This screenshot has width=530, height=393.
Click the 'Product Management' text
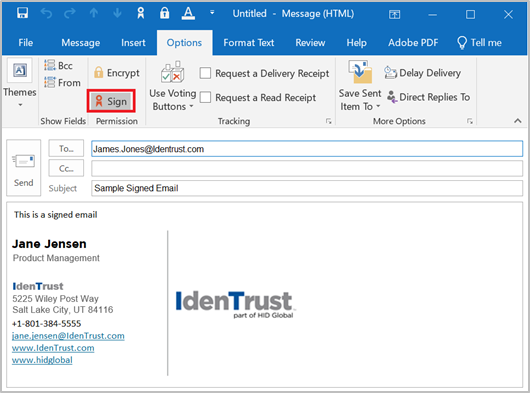click(x=56, y=258)
